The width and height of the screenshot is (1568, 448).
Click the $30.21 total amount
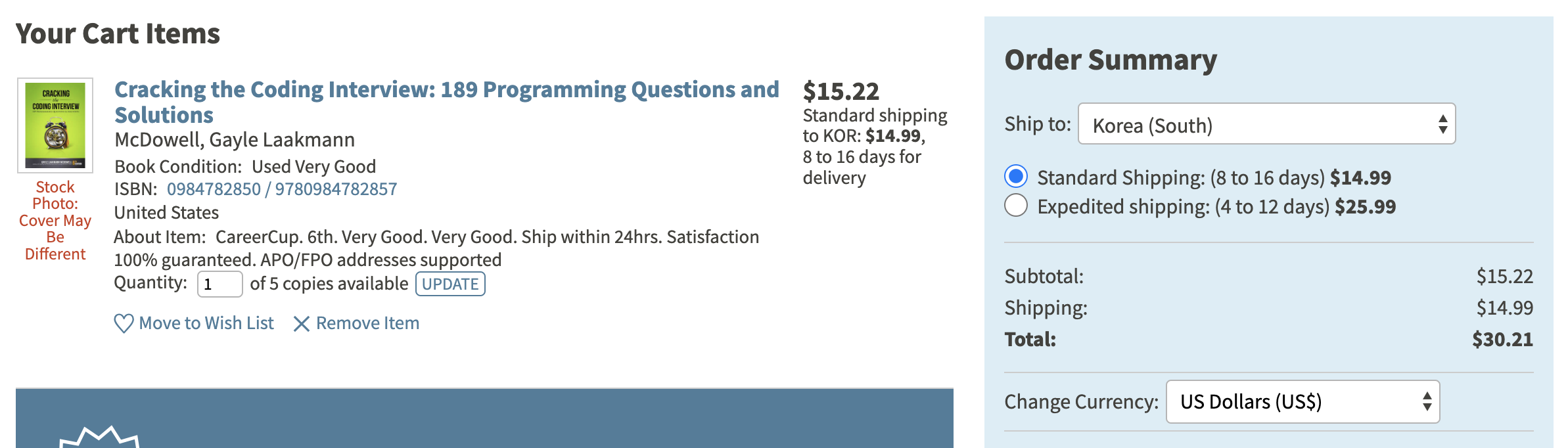click(1502, 340)
